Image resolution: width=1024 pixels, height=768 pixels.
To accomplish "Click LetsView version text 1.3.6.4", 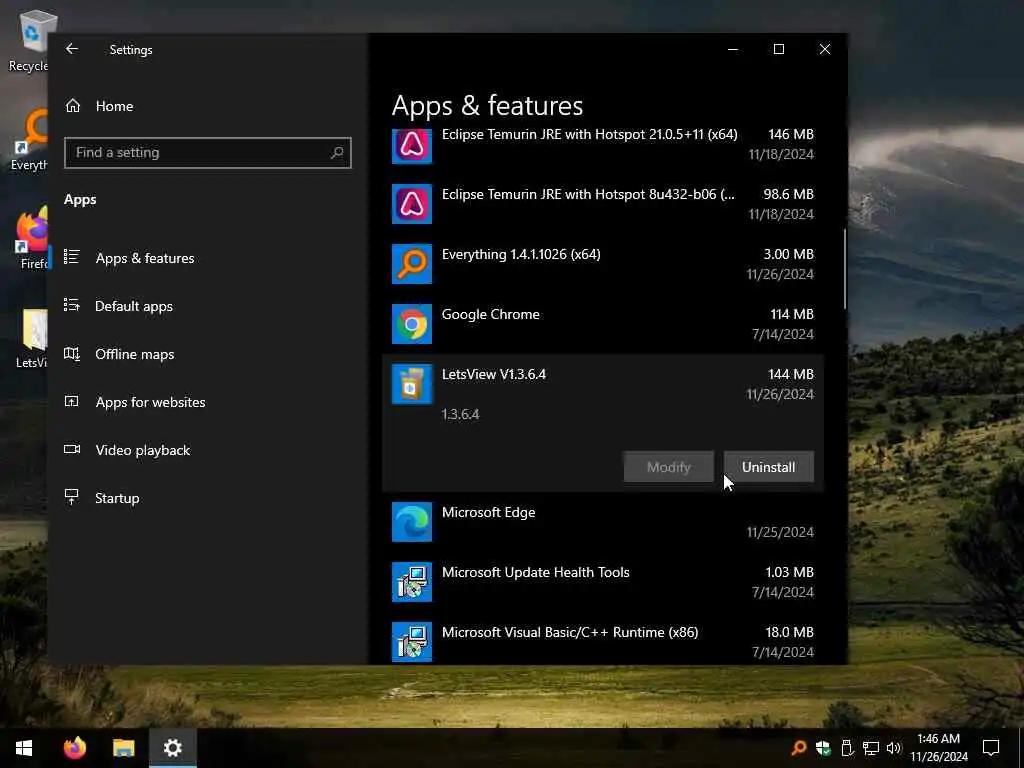I will (460, 415).
